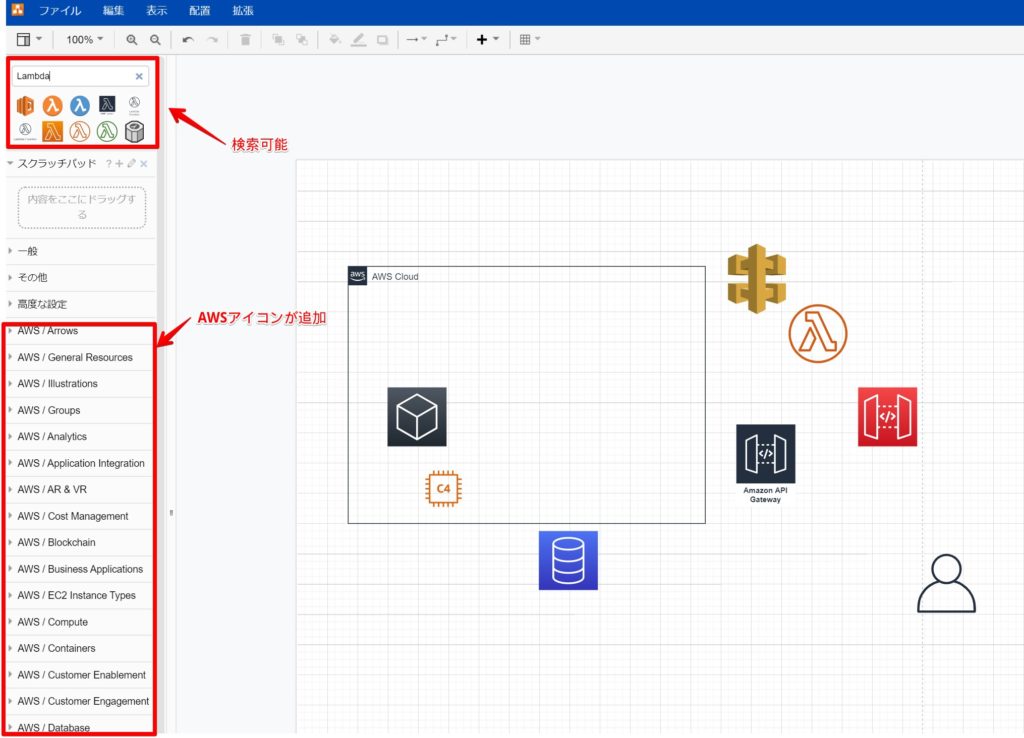This screenshot has width=1024, height=738.
Task: Toggle the shadow icon in toolbar
Action: click(382, 39)
